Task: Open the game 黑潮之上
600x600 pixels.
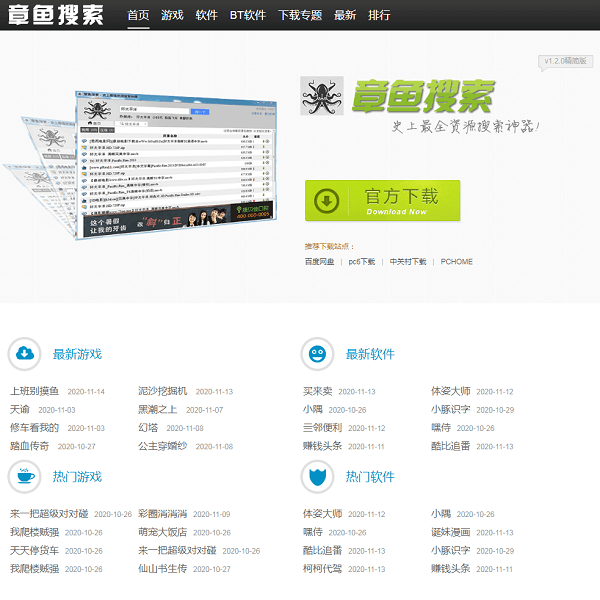Action: coord(158,409)
